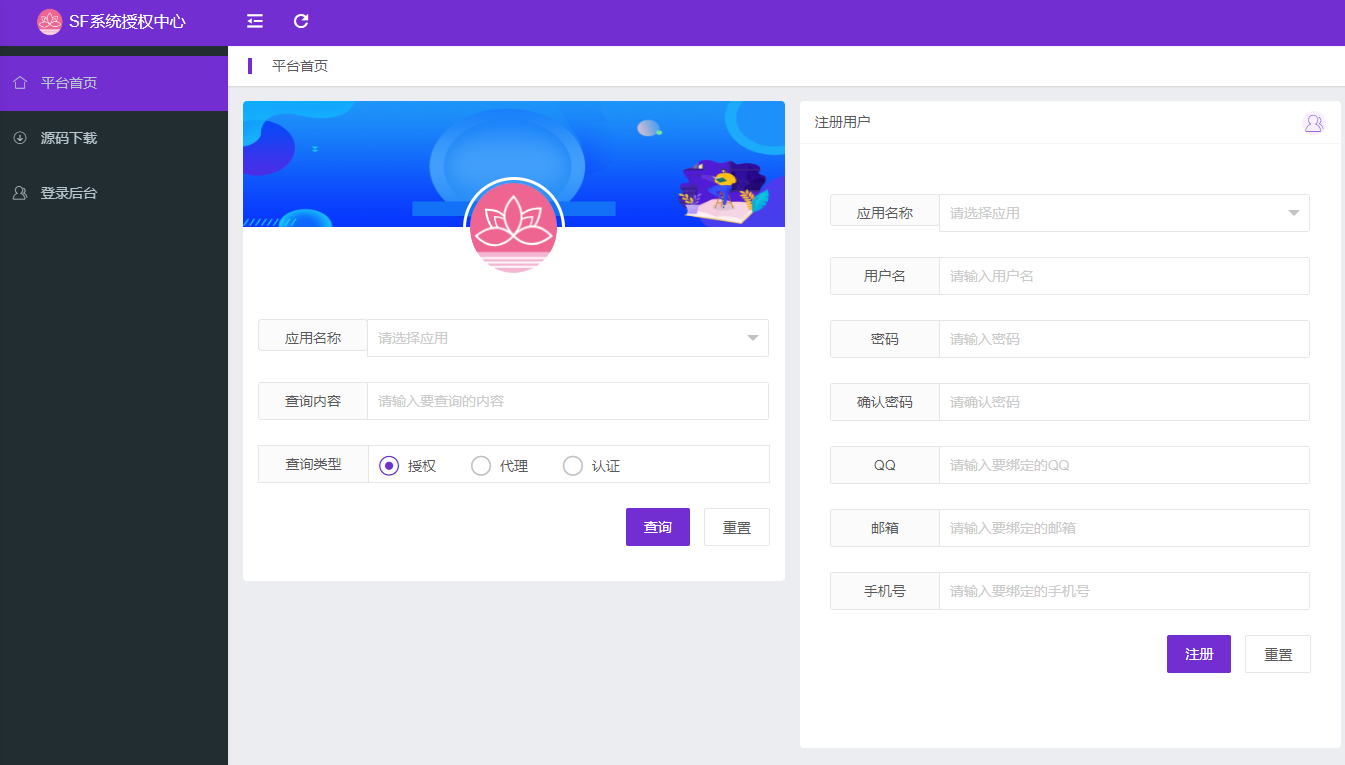Click the SF lotus logo in the header

point(50,21)
